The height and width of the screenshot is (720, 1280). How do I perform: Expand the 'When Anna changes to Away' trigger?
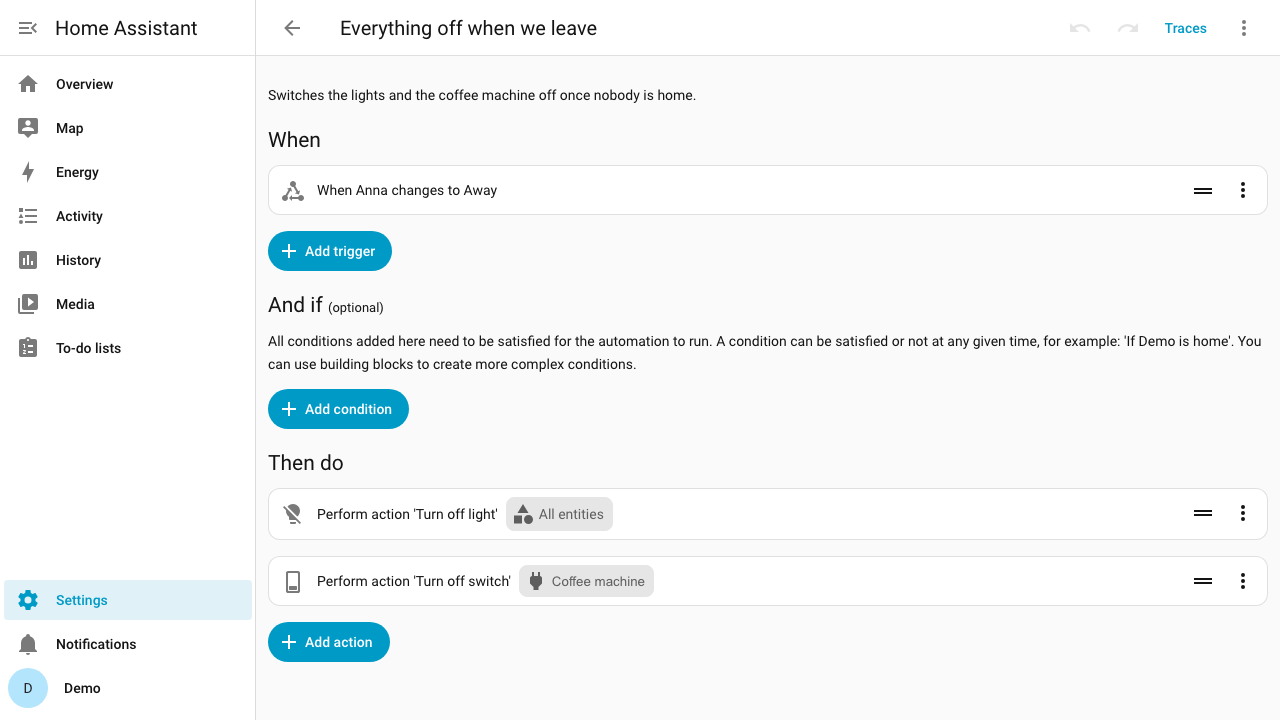(767, 190)
